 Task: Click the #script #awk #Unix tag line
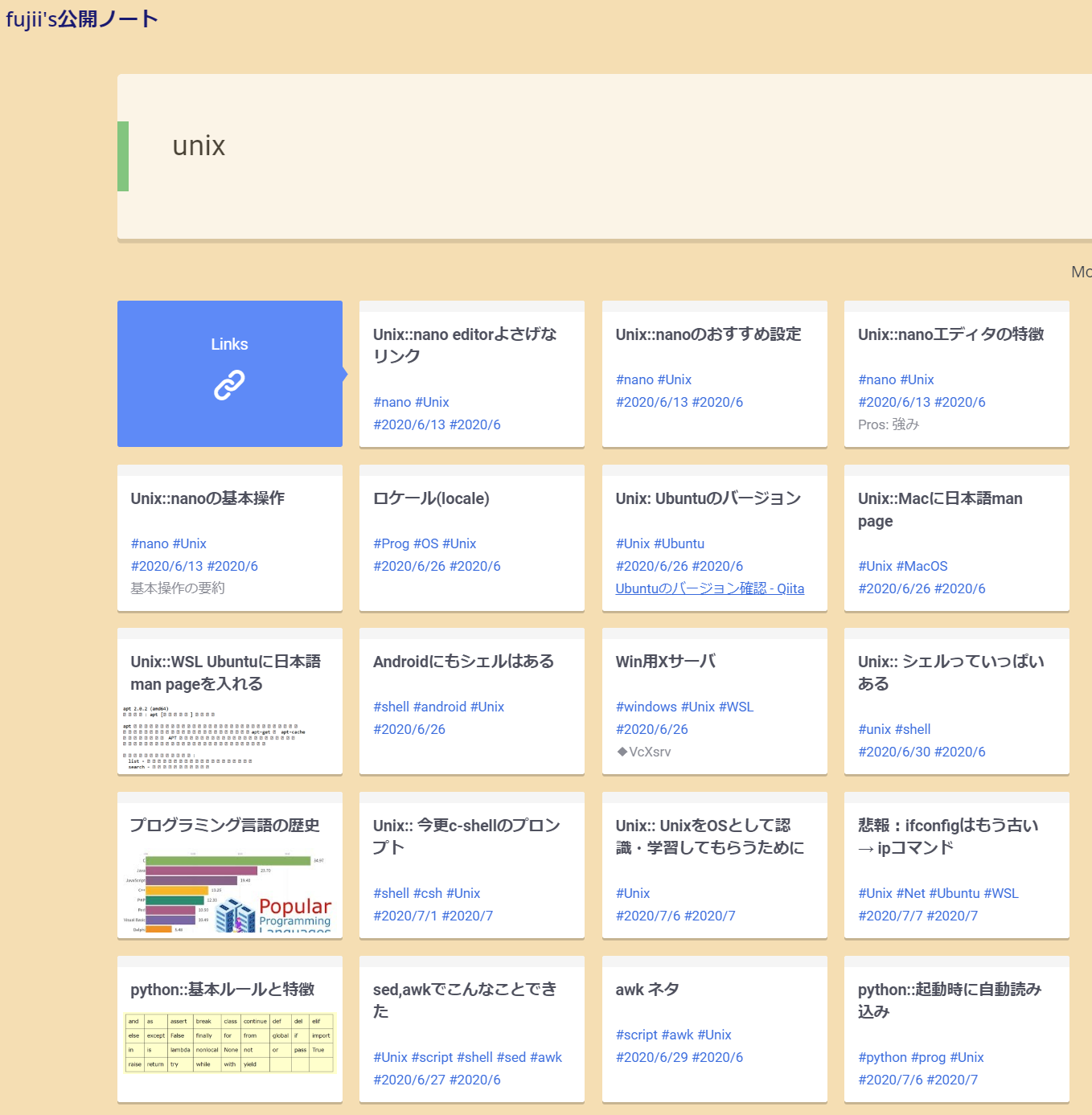(674, 1035)
